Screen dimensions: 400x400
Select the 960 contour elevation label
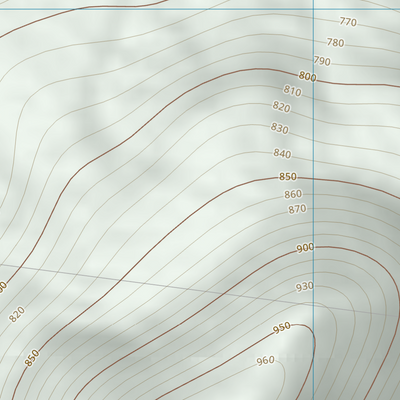pyautogui.click(x=266, y=361)
